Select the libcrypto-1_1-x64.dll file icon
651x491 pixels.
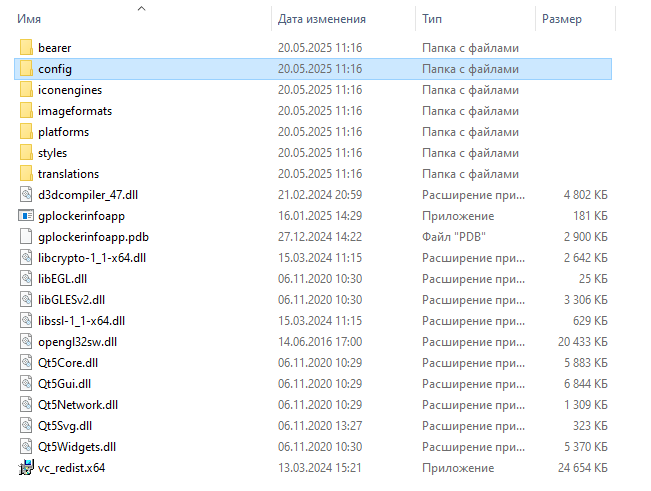[26, 257]
